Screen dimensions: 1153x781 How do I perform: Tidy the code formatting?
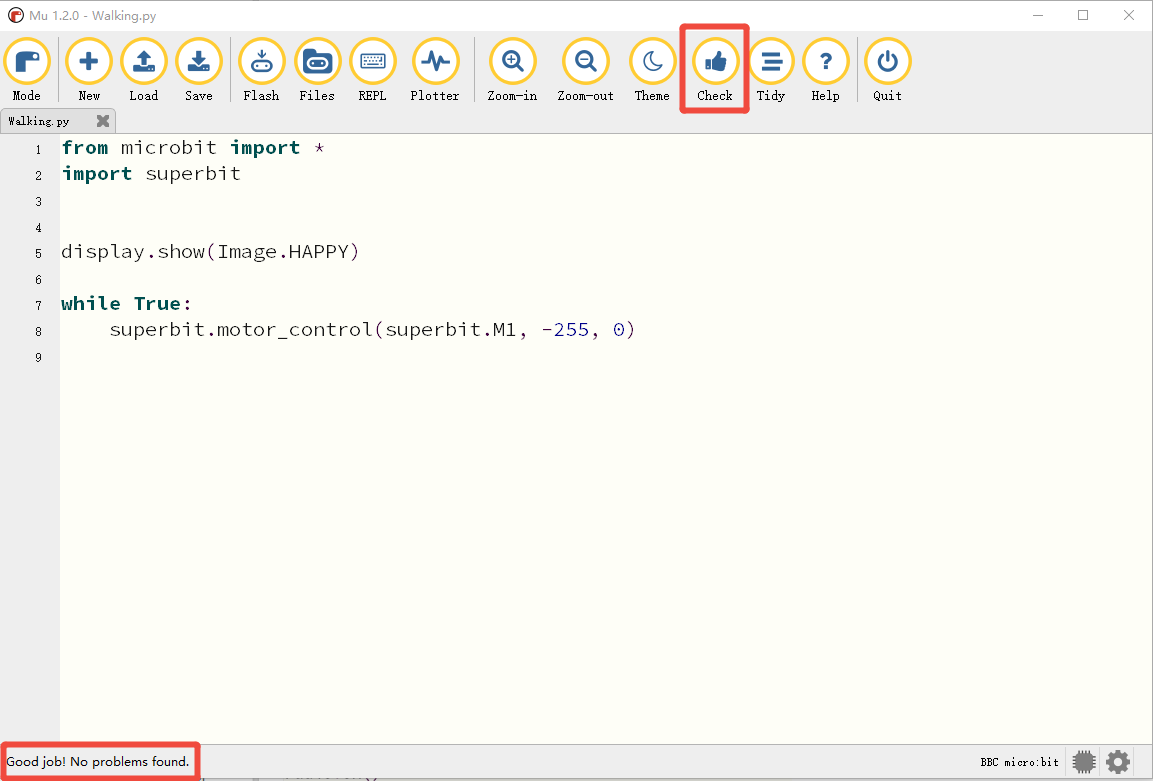[771, 71]
